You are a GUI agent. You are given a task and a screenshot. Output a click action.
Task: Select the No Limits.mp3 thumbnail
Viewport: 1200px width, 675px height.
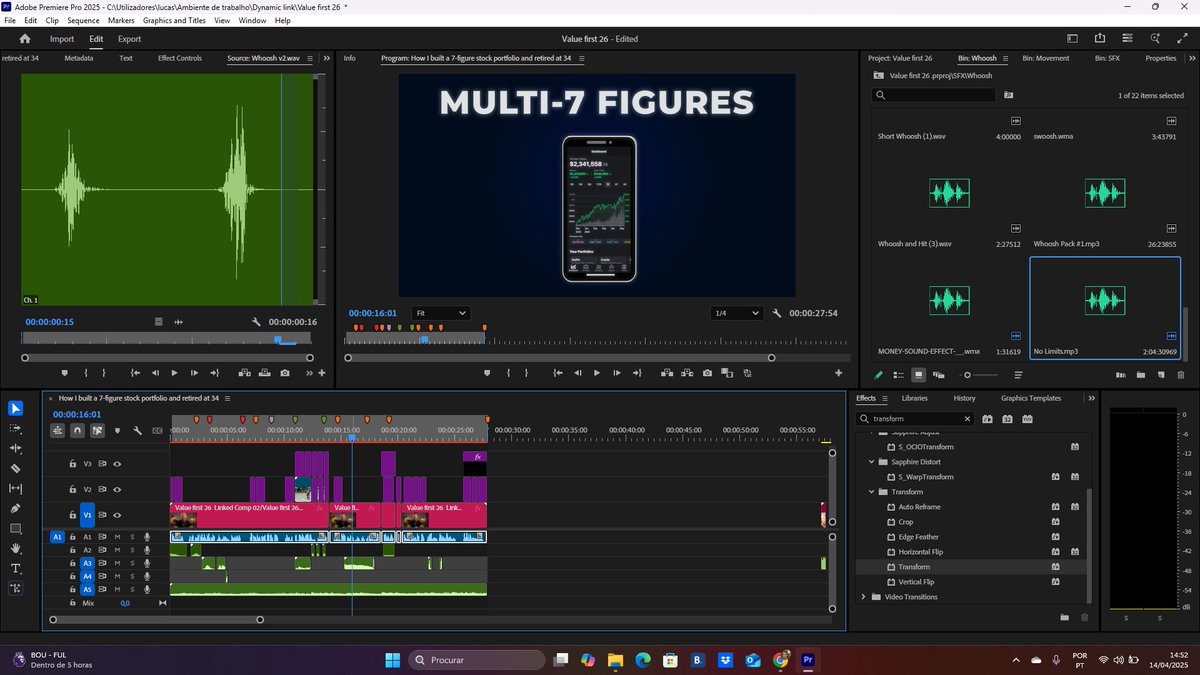1105,300
